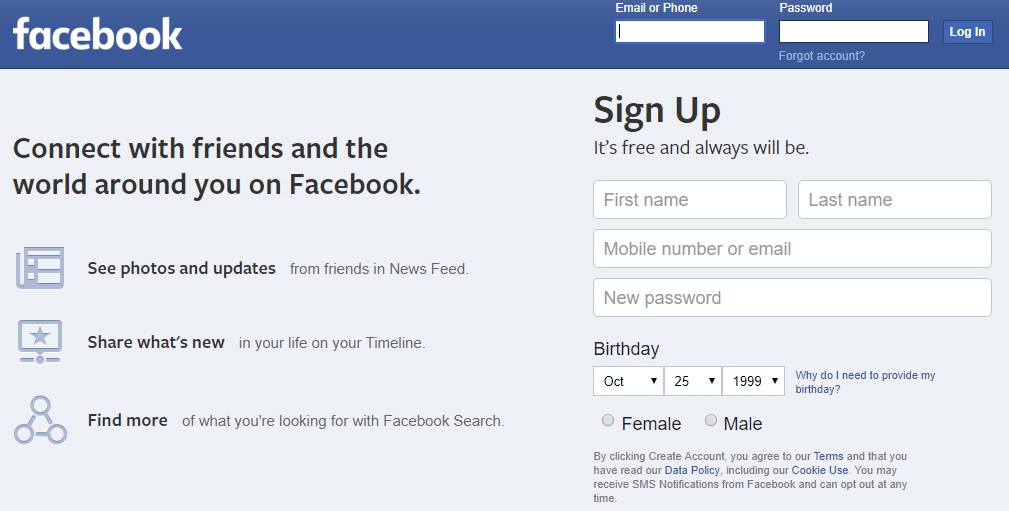Focus the Last name field
Image resolution: width=1009 pixels, height=511 pixels.
coord(894,200)
